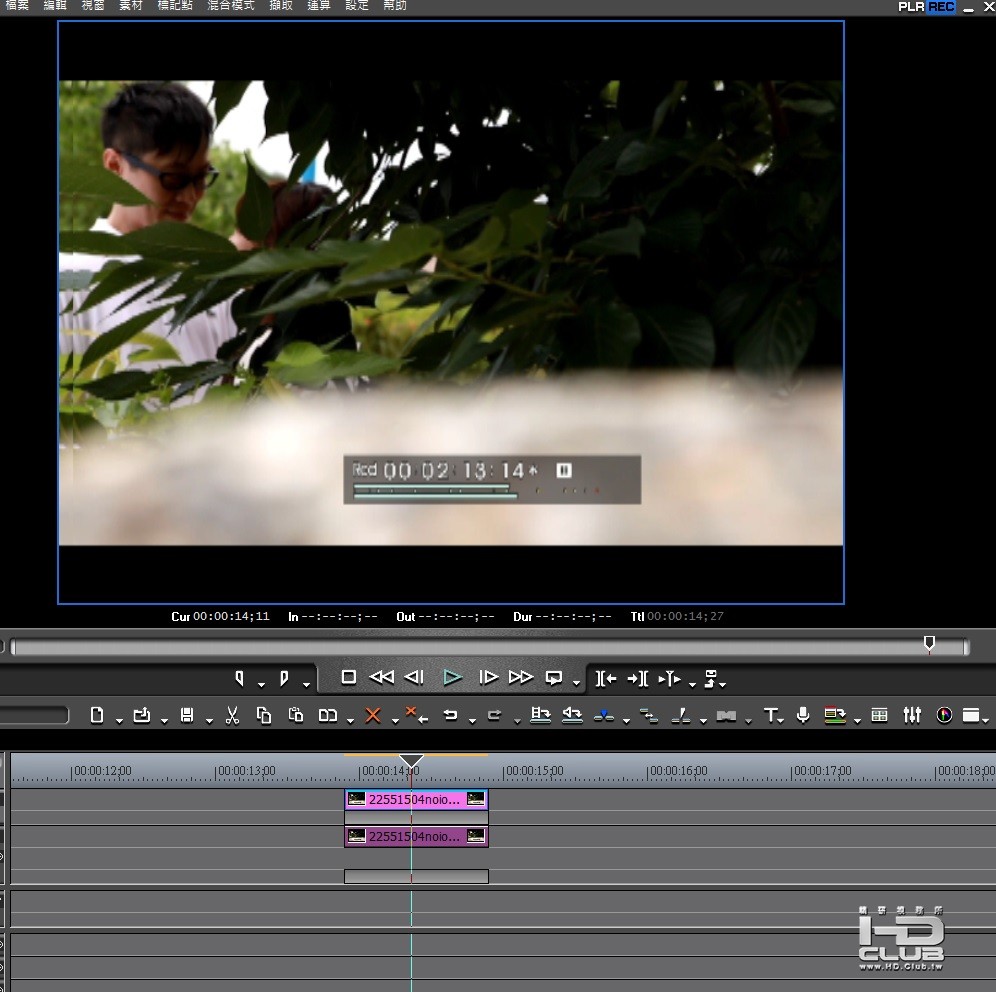This screenshot has width=996, height=992.
Task: Stop playback with the square Stop button
Action: 348,678
